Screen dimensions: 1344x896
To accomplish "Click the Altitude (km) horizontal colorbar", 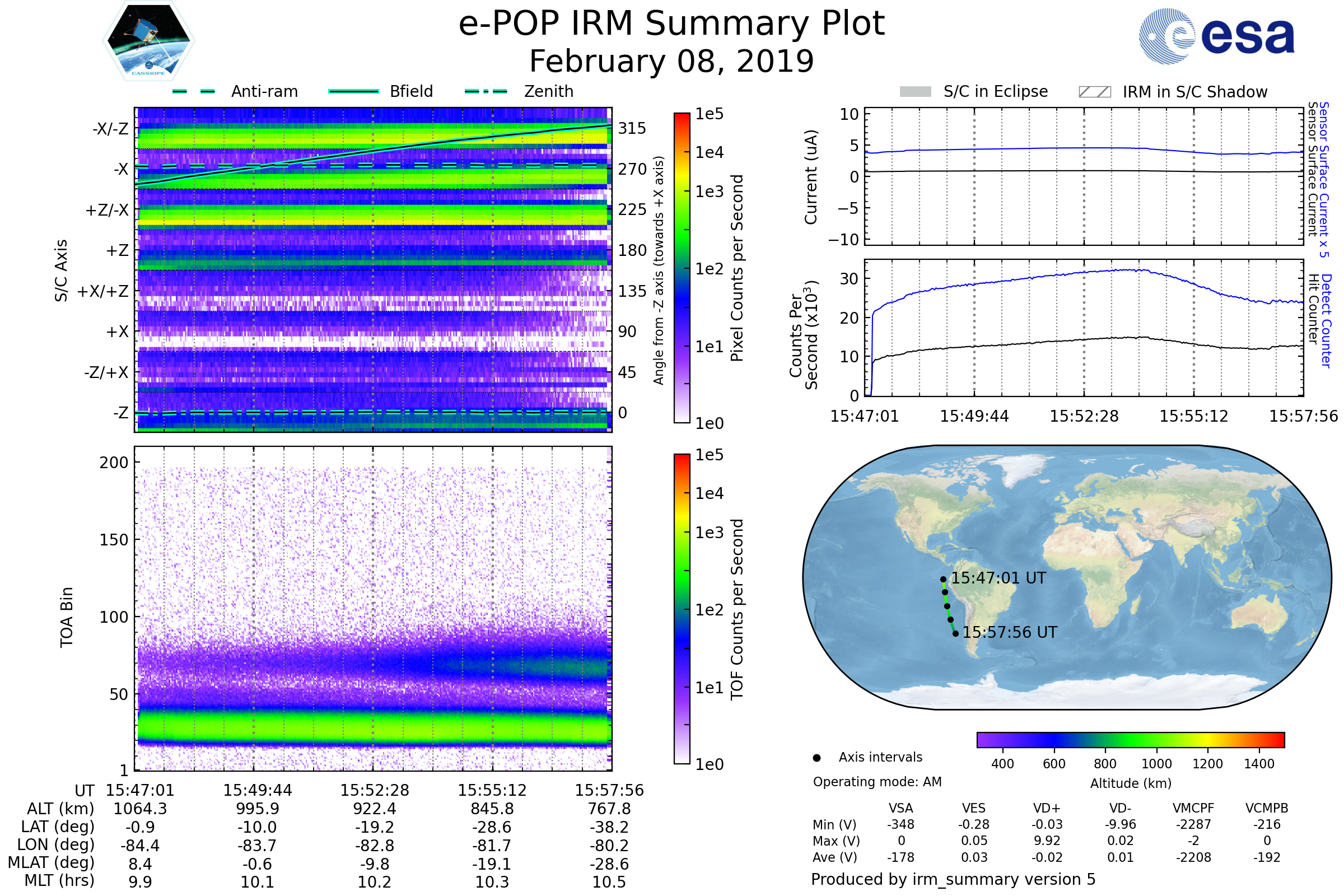I will (1130, 739).
